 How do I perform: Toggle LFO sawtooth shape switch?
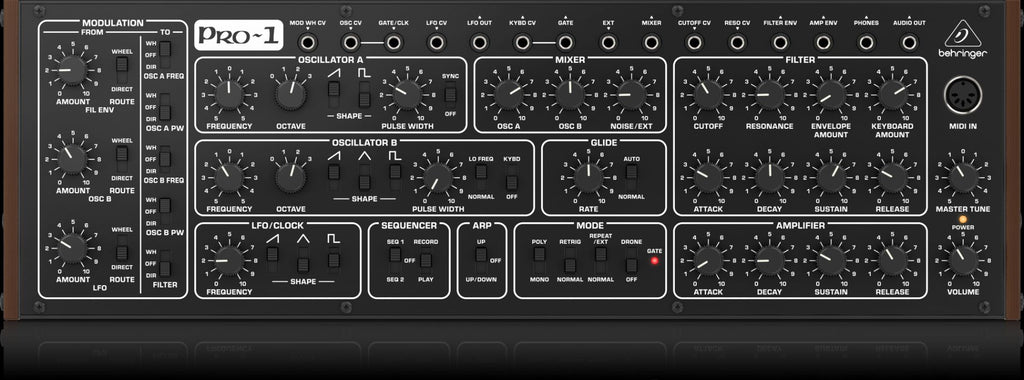point(272,260)
